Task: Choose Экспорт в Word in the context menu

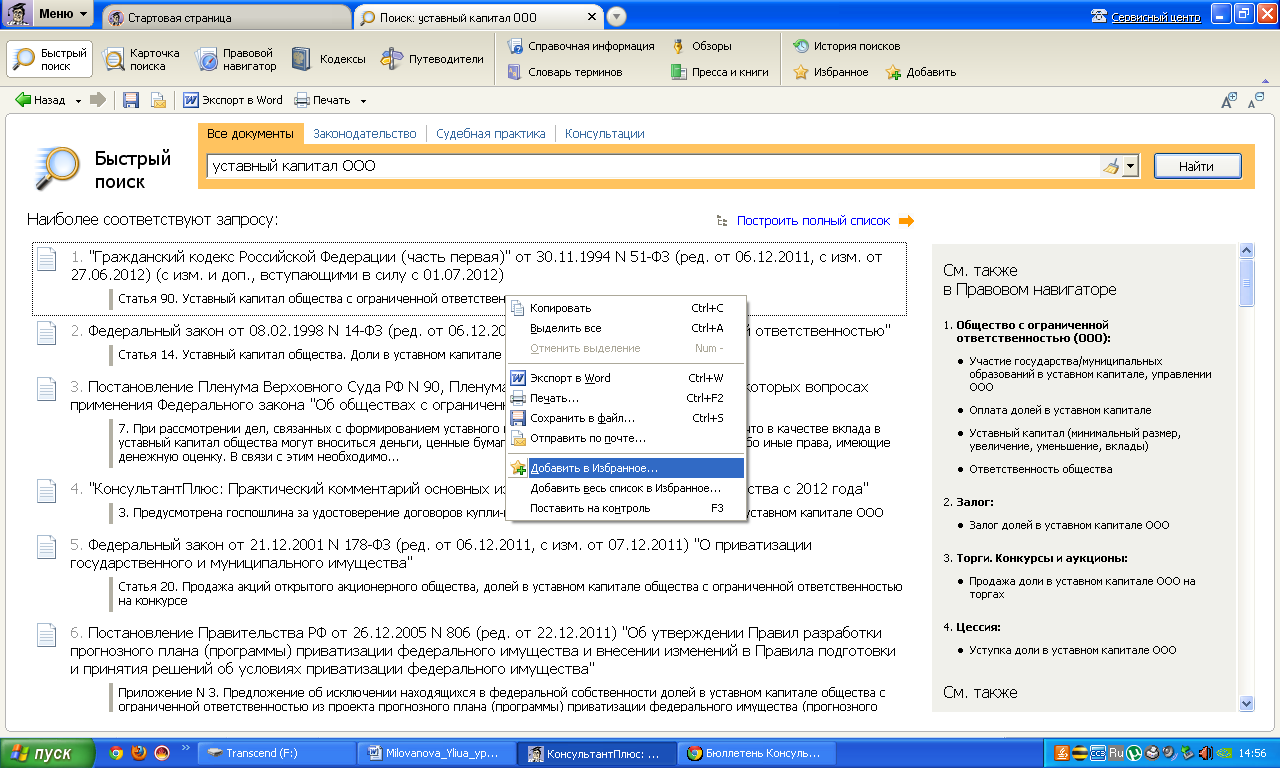Action: (x=627, y=378)
